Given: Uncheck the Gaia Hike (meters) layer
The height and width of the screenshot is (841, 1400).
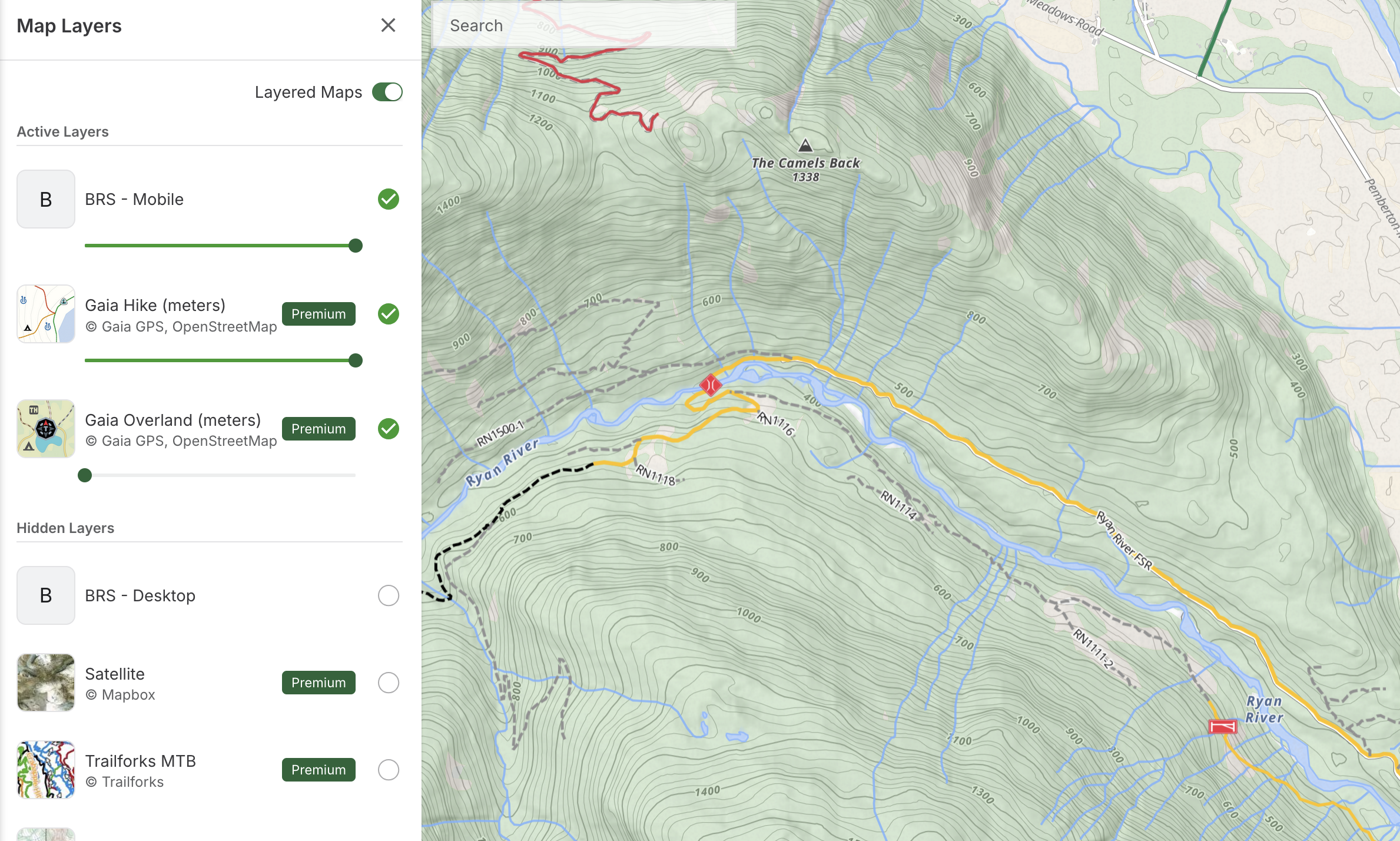Looking at the screenshot, I should coord(388,314).
